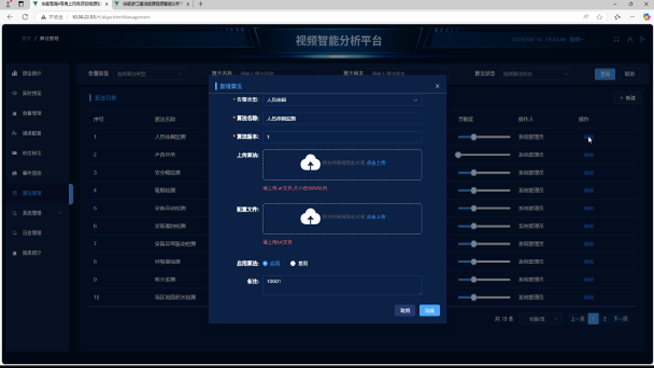Click the edit link in row 4
This screenshot has width=654, height=368.
pyautogui.click(x=589, y=190)
